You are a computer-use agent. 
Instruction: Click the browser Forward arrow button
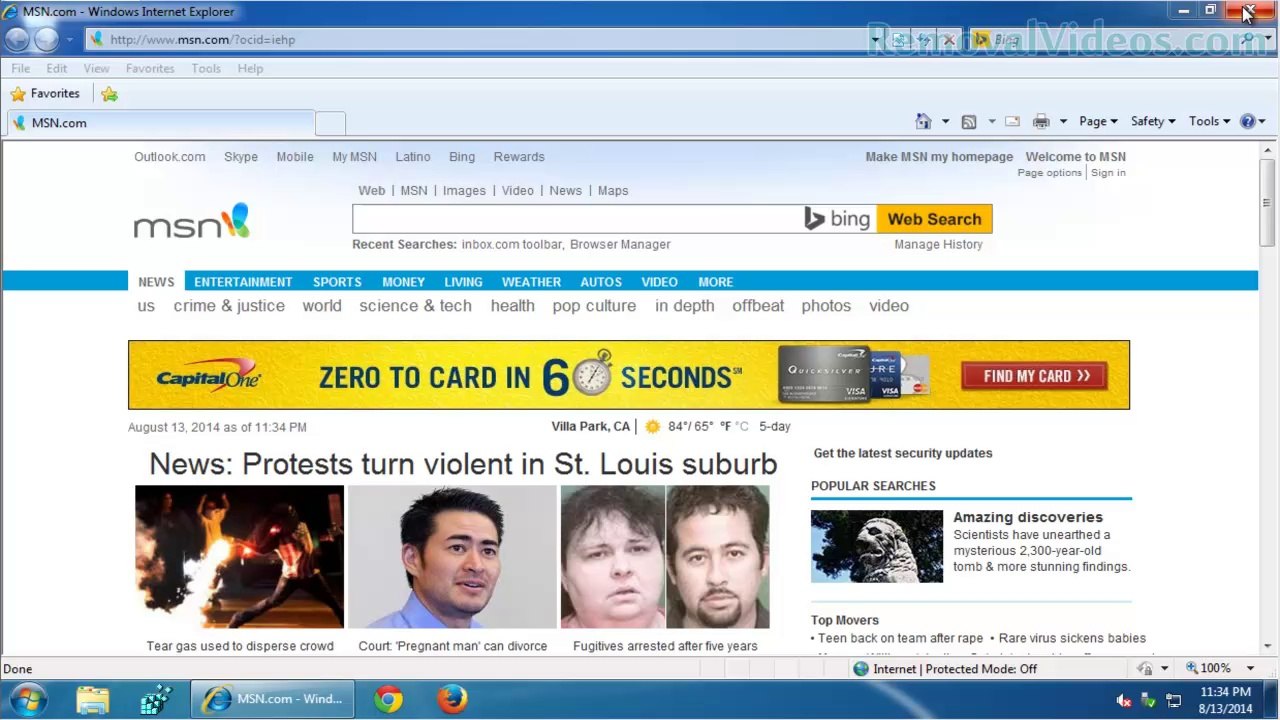coord(46,39)
